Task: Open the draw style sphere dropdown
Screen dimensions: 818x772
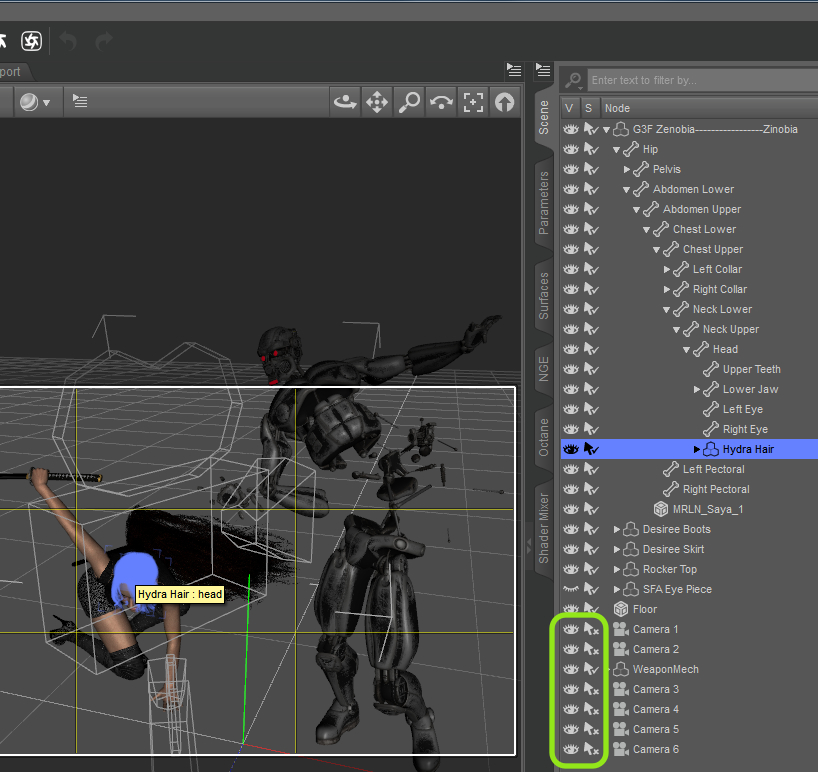Action: 35,102
